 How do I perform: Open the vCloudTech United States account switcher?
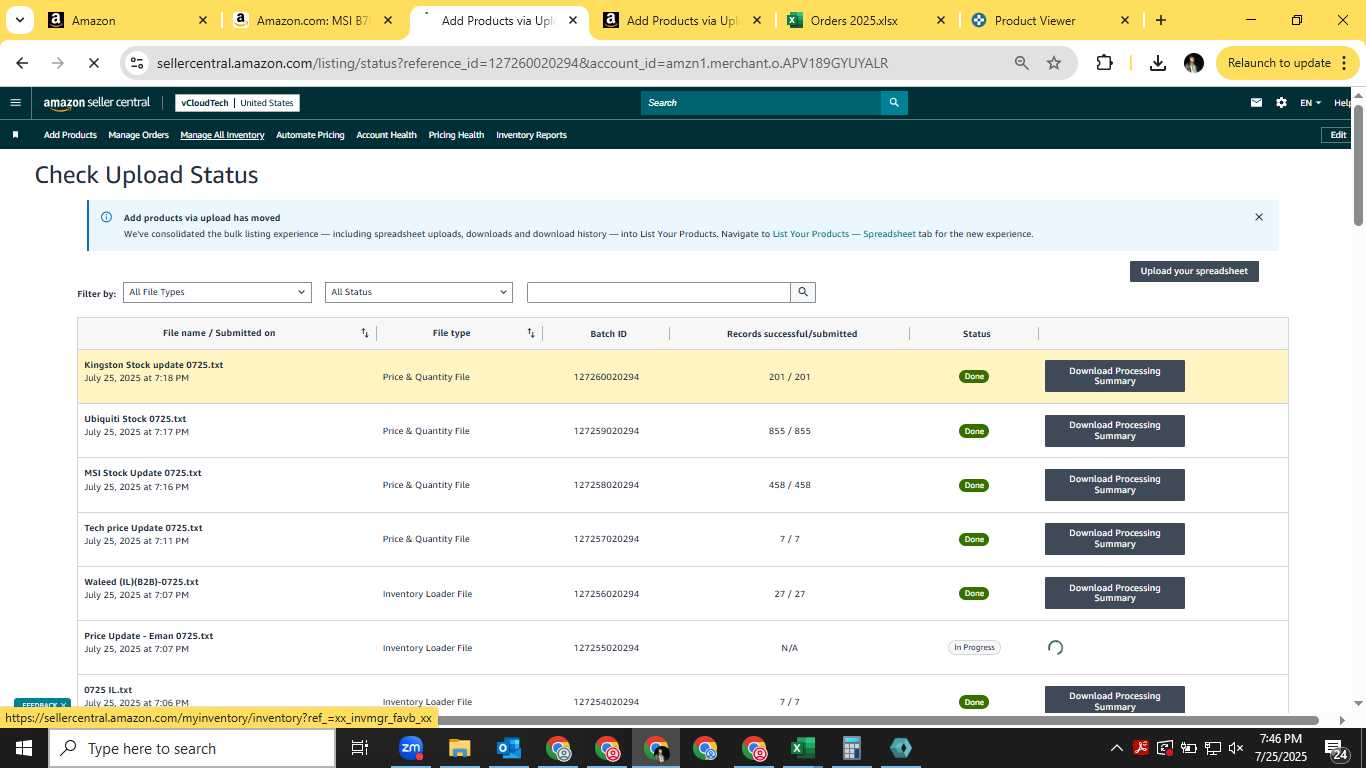(x=237, y=103)
